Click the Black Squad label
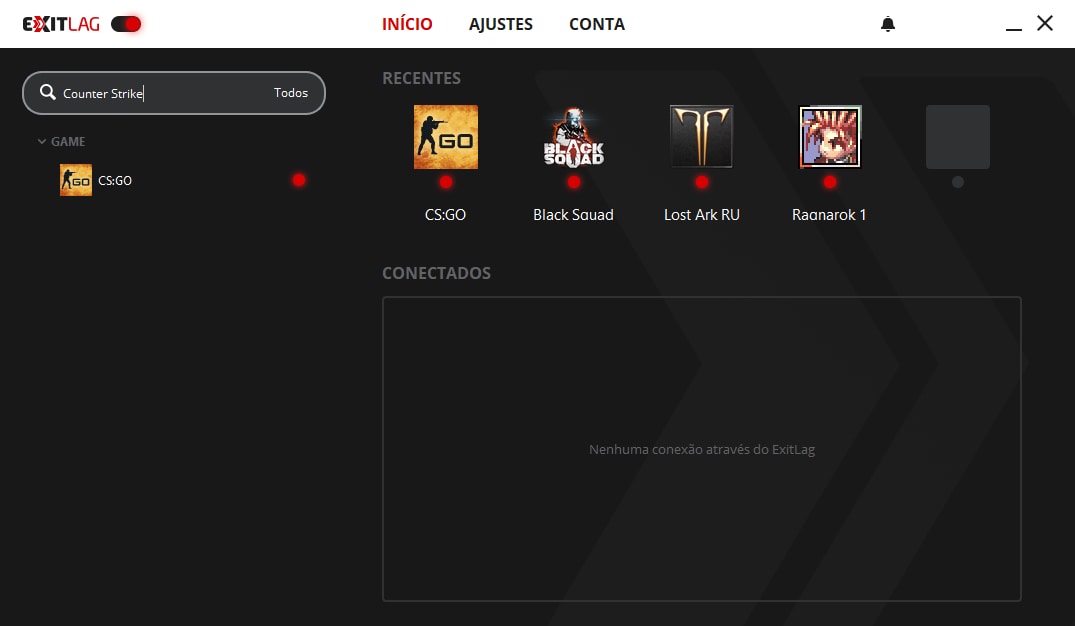The width and height of the screenshot is (1075, 626). [573, 215]
